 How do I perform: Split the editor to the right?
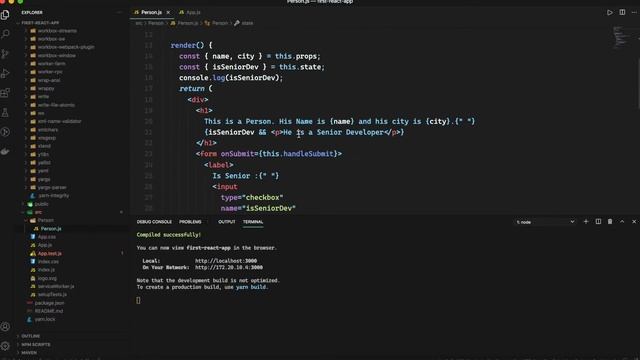622,13
